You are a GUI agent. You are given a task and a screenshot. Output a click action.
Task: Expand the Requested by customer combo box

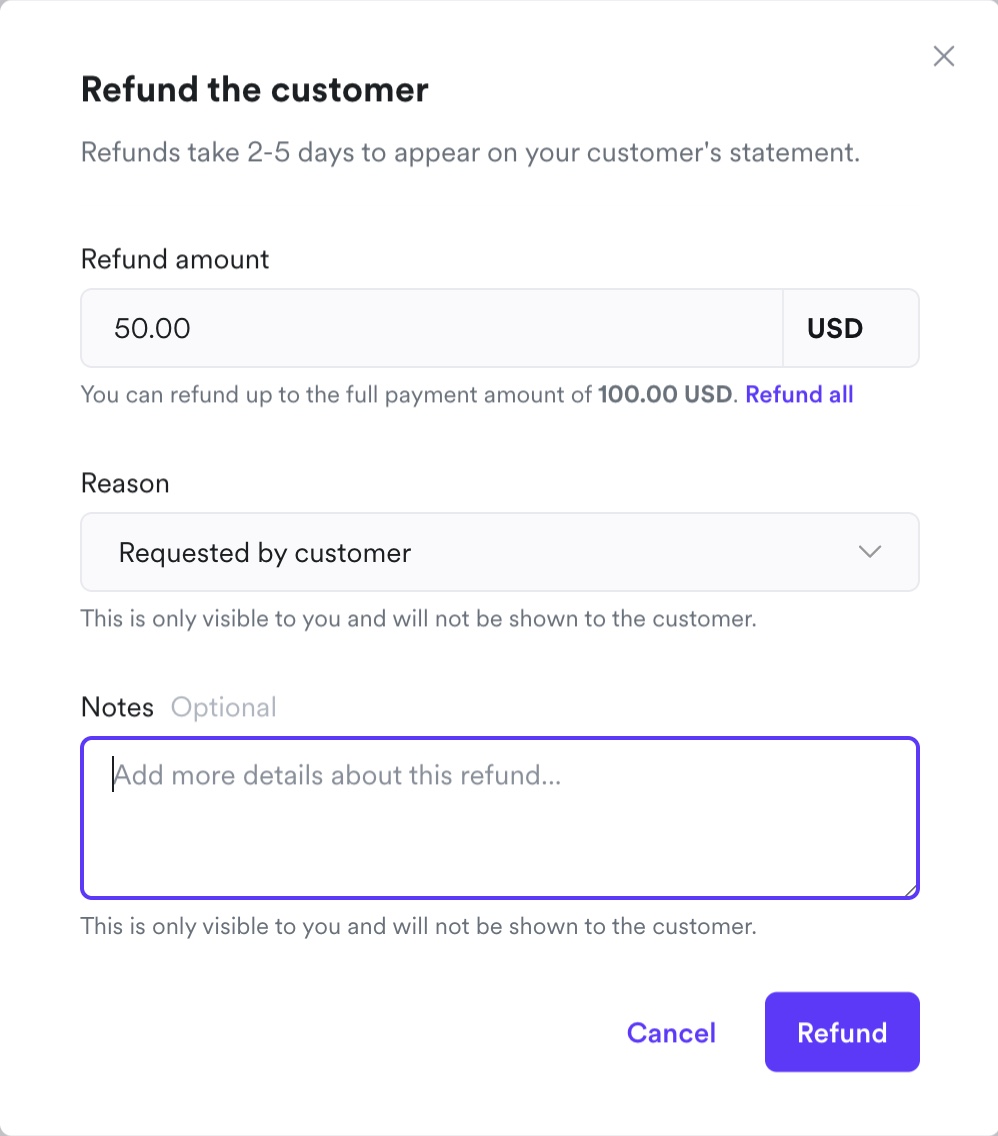click(x=500, y=551)
